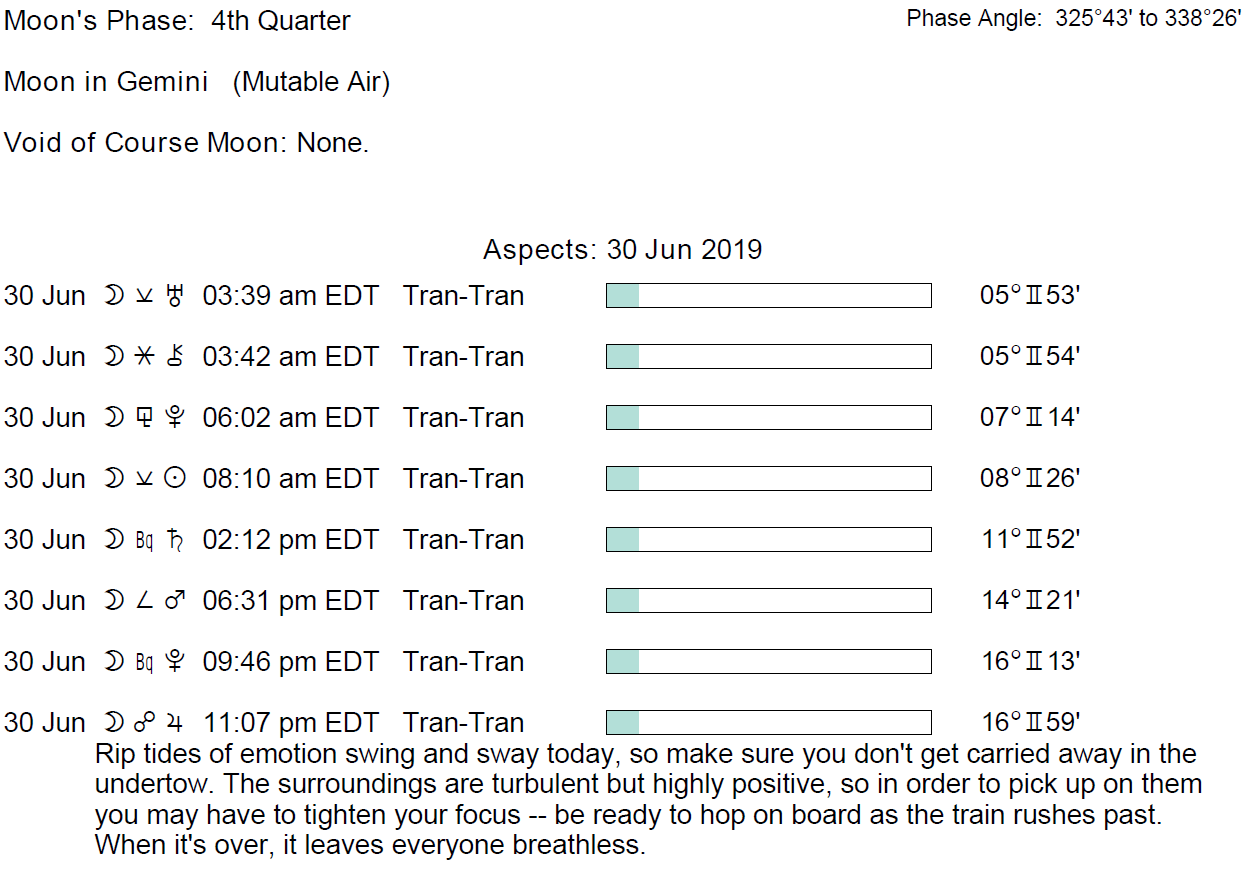The width and height of the screenshot is (1259, 880).
Task: Click the "Moon's Phase: 4th Quarter" line
Action: (178, 21)
